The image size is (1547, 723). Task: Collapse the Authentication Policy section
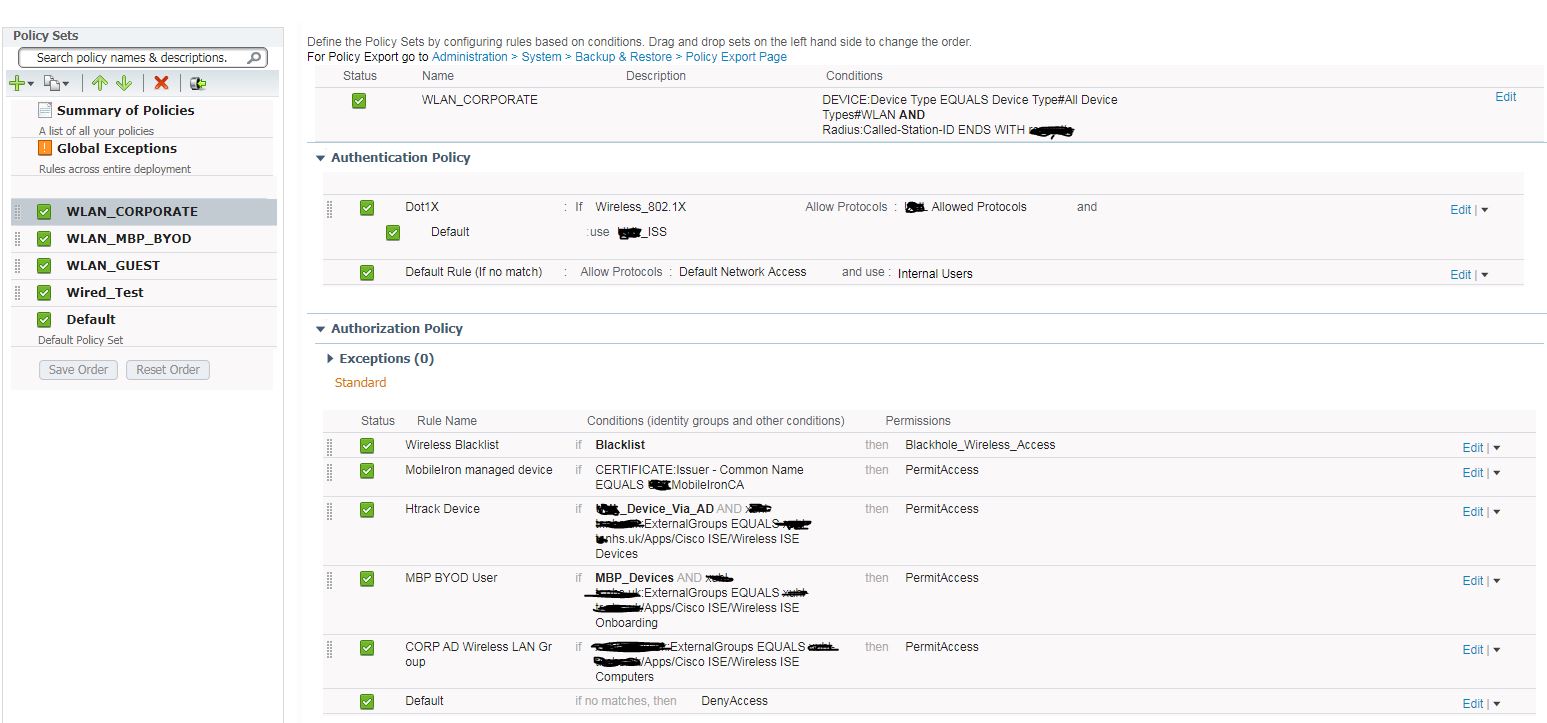(x=320, y=158)
